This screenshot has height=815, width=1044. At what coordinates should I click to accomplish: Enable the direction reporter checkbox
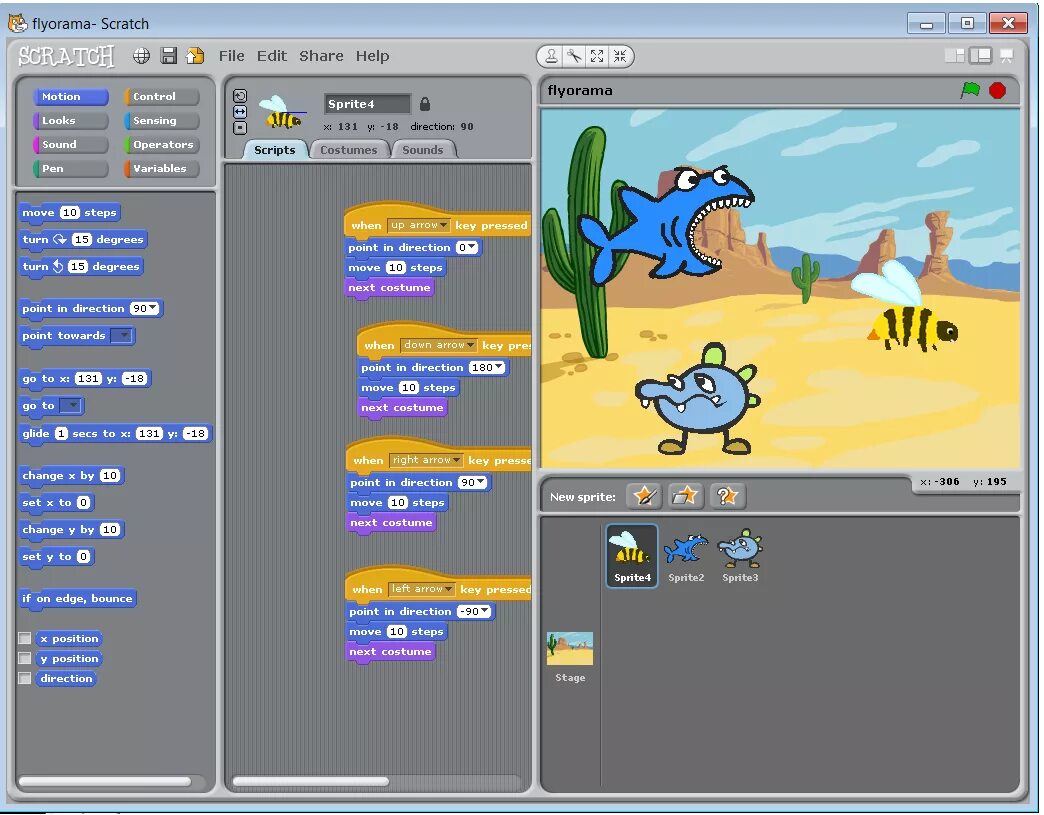coord(25,678)
